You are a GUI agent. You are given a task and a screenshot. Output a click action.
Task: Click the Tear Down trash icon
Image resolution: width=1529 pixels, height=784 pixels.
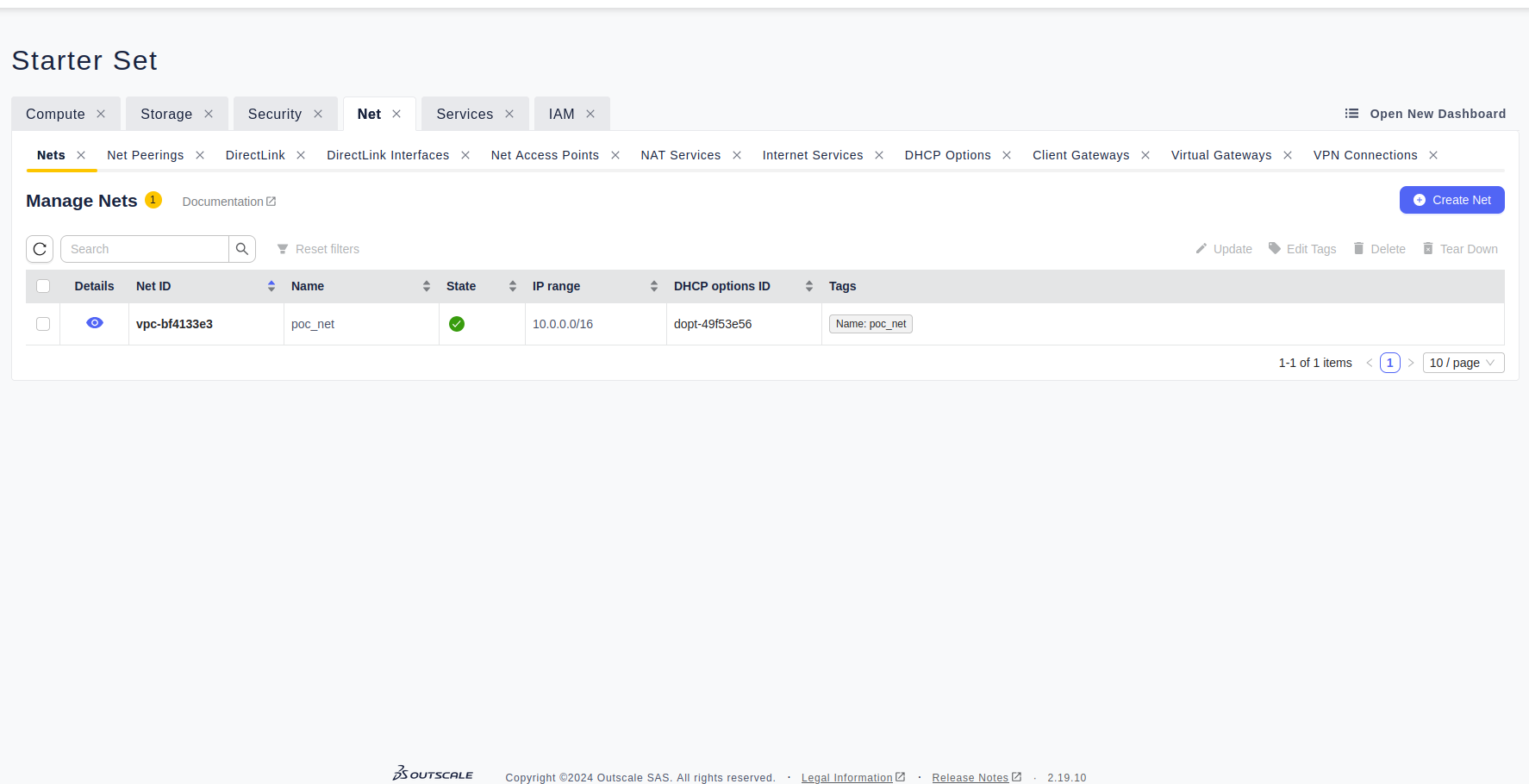1427,249
